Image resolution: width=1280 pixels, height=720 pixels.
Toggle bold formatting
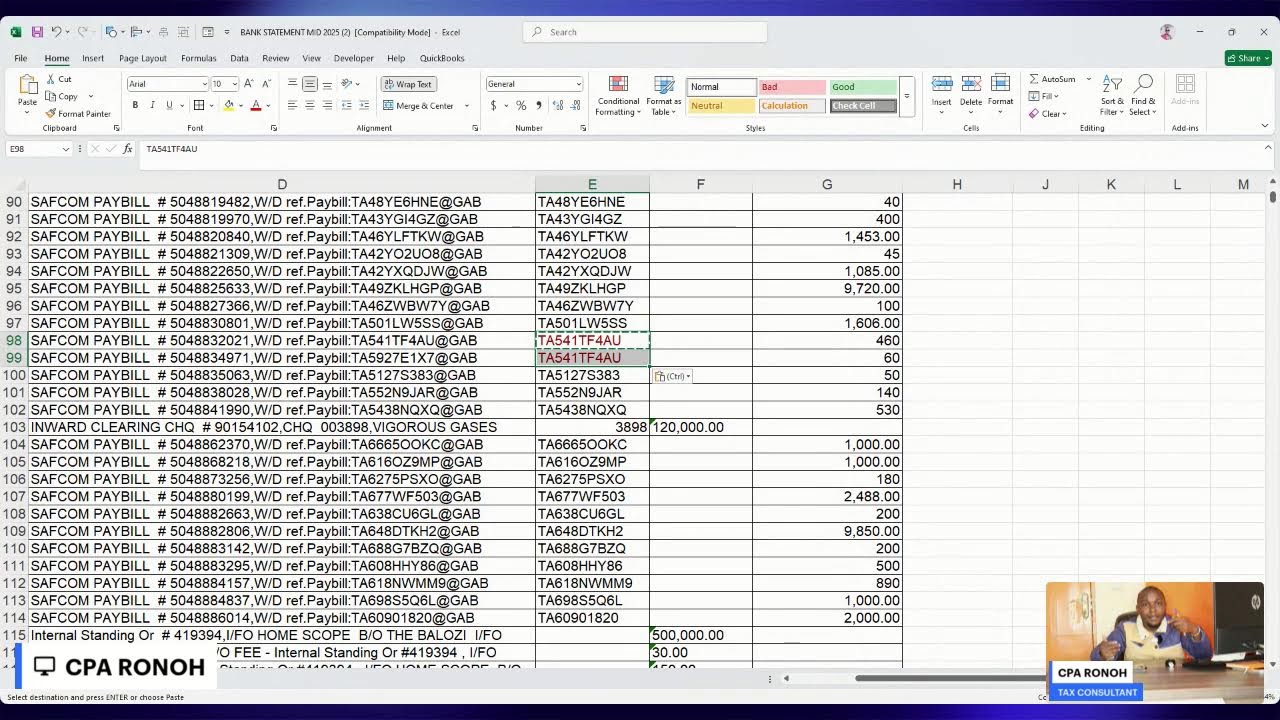pos(134,105)
